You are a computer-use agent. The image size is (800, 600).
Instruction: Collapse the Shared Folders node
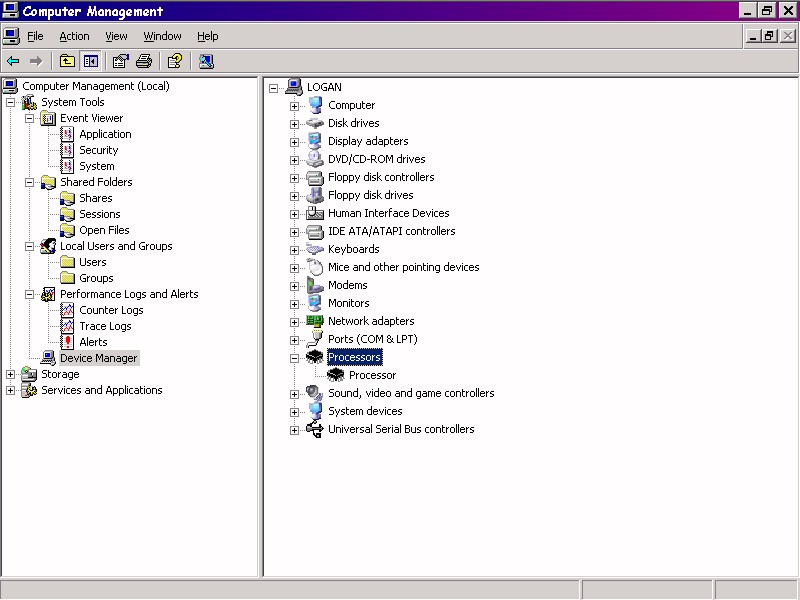coord(30,182)
